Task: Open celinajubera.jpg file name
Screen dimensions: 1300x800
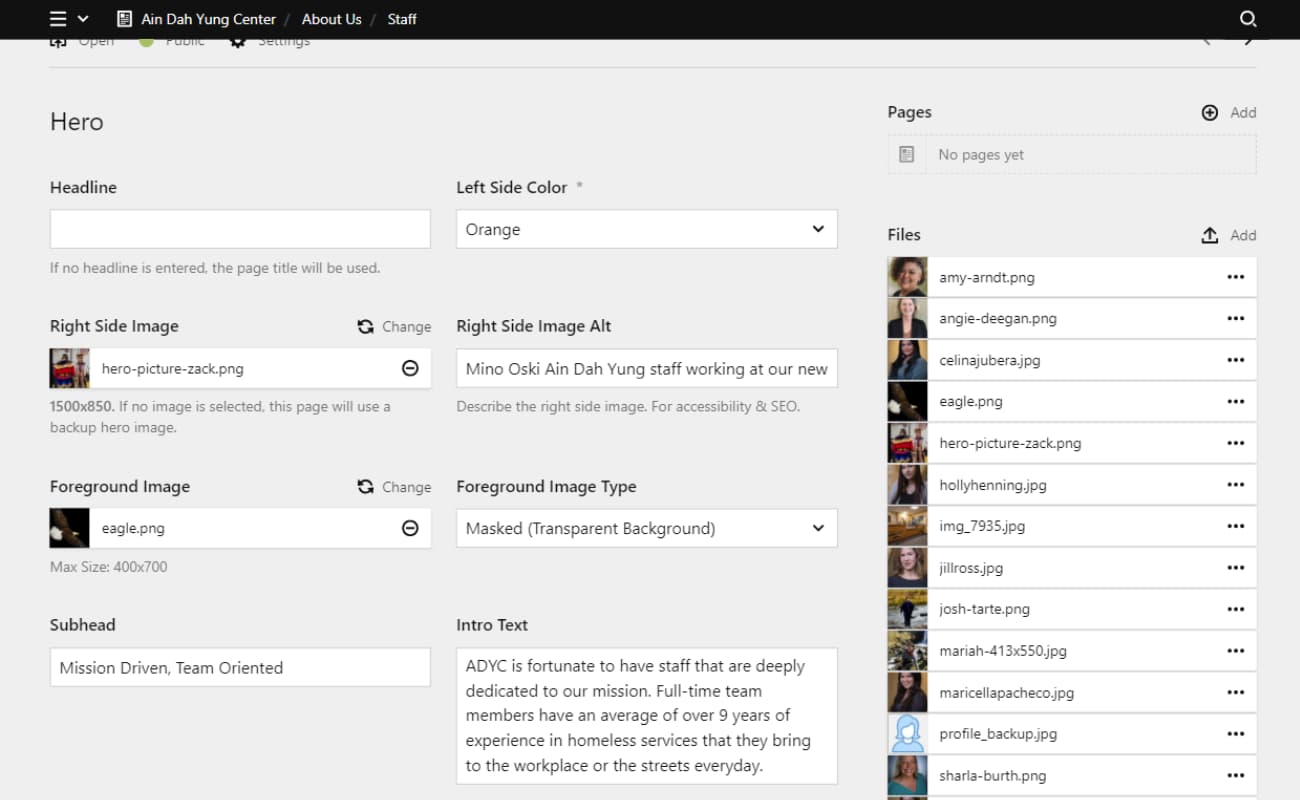Action: 990,360
